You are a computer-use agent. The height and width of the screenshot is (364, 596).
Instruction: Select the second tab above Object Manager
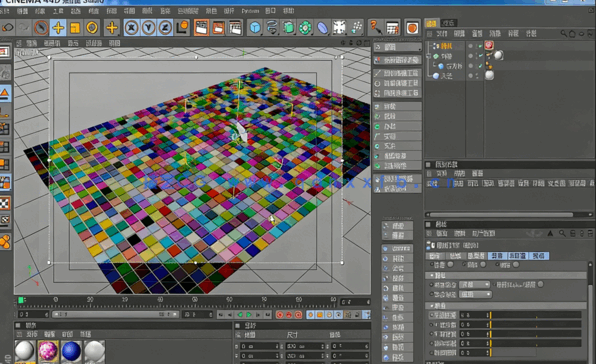[x=448, y=23]
